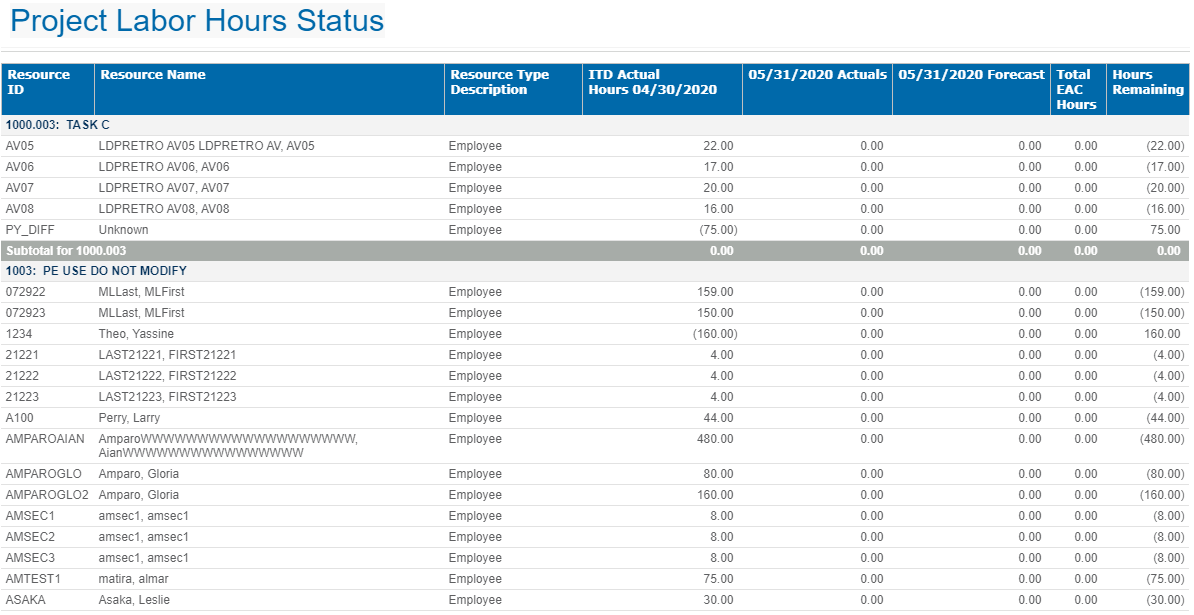Click the Resource ID column header
The height and width of the screenshot is (615, 1194).
point(39,82)
